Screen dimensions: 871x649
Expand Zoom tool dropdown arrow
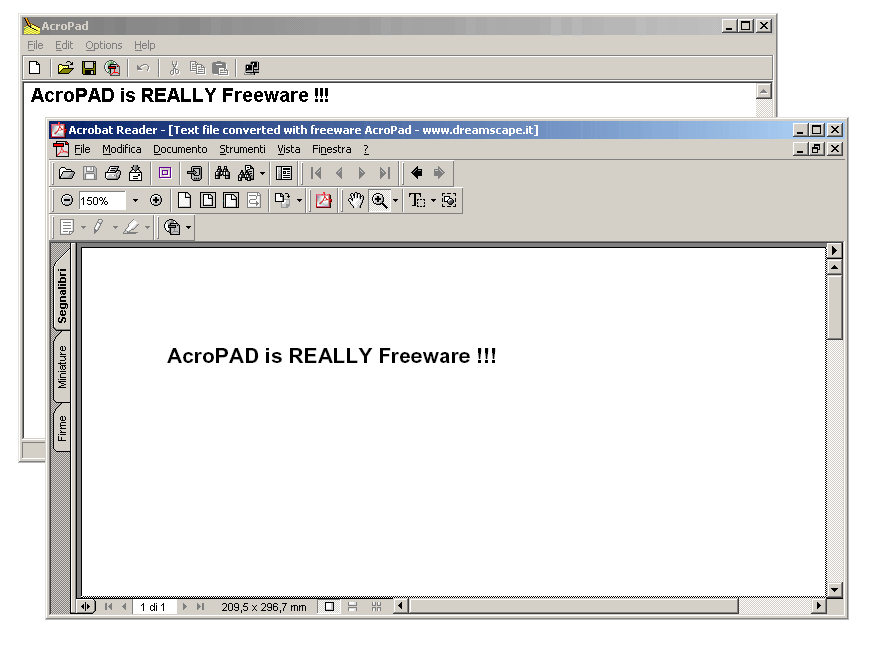click(395, 201)
